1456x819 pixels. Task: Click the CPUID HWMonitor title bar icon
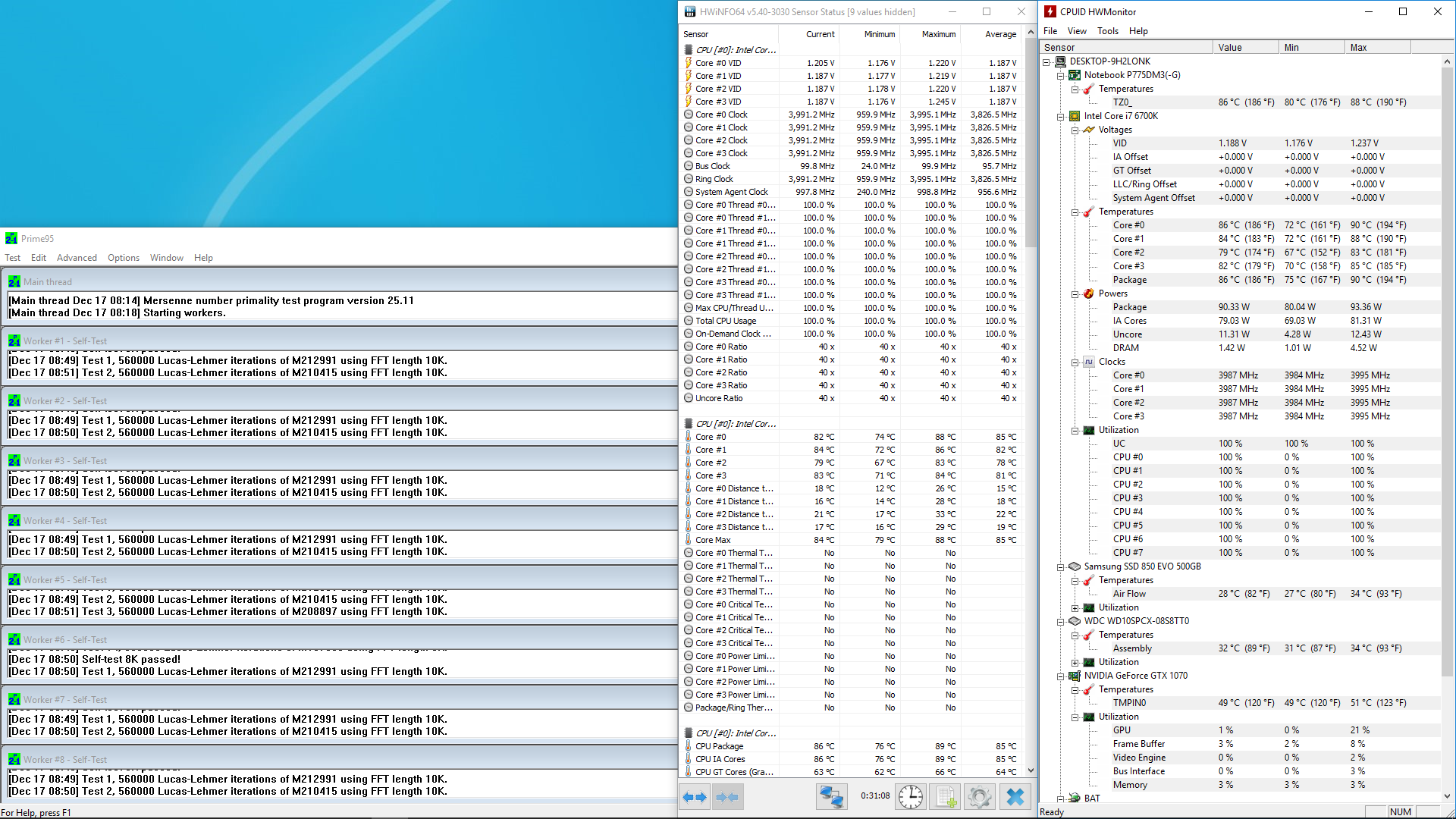click(1050, 11)
